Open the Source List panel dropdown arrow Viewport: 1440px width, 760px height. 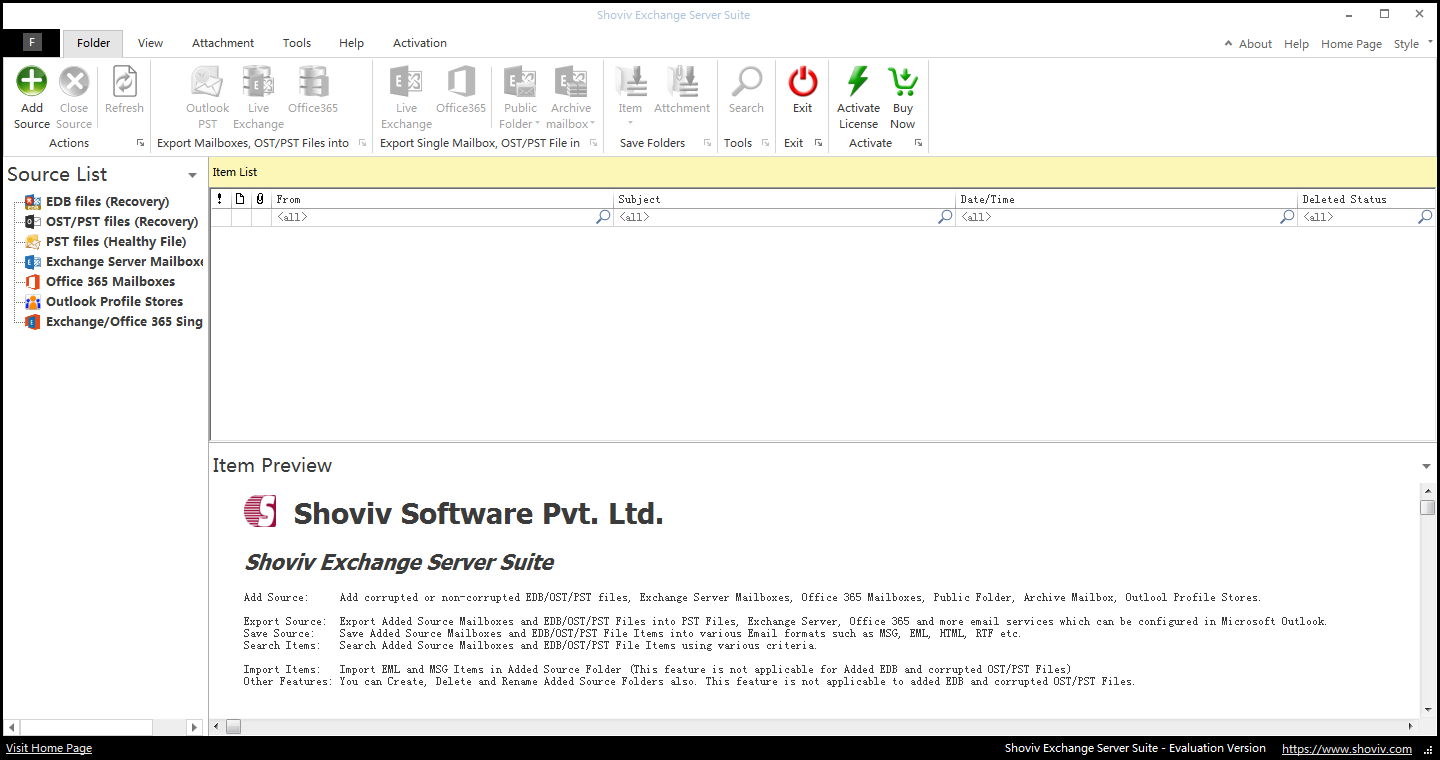(192, 176)
